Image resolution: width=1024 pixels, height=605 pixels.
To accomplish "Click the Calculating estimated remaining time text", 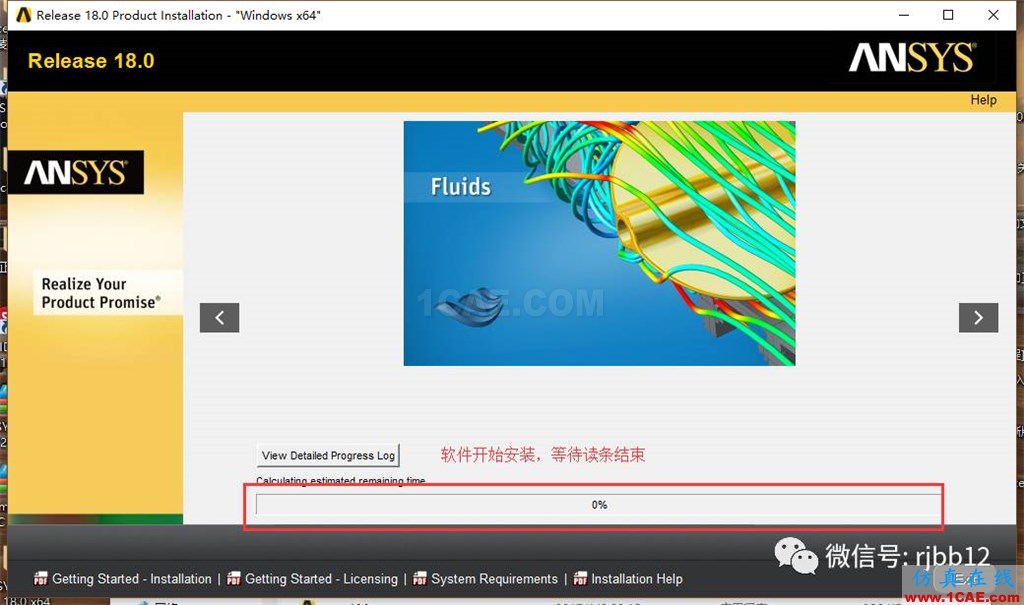I will click(340, 481).
